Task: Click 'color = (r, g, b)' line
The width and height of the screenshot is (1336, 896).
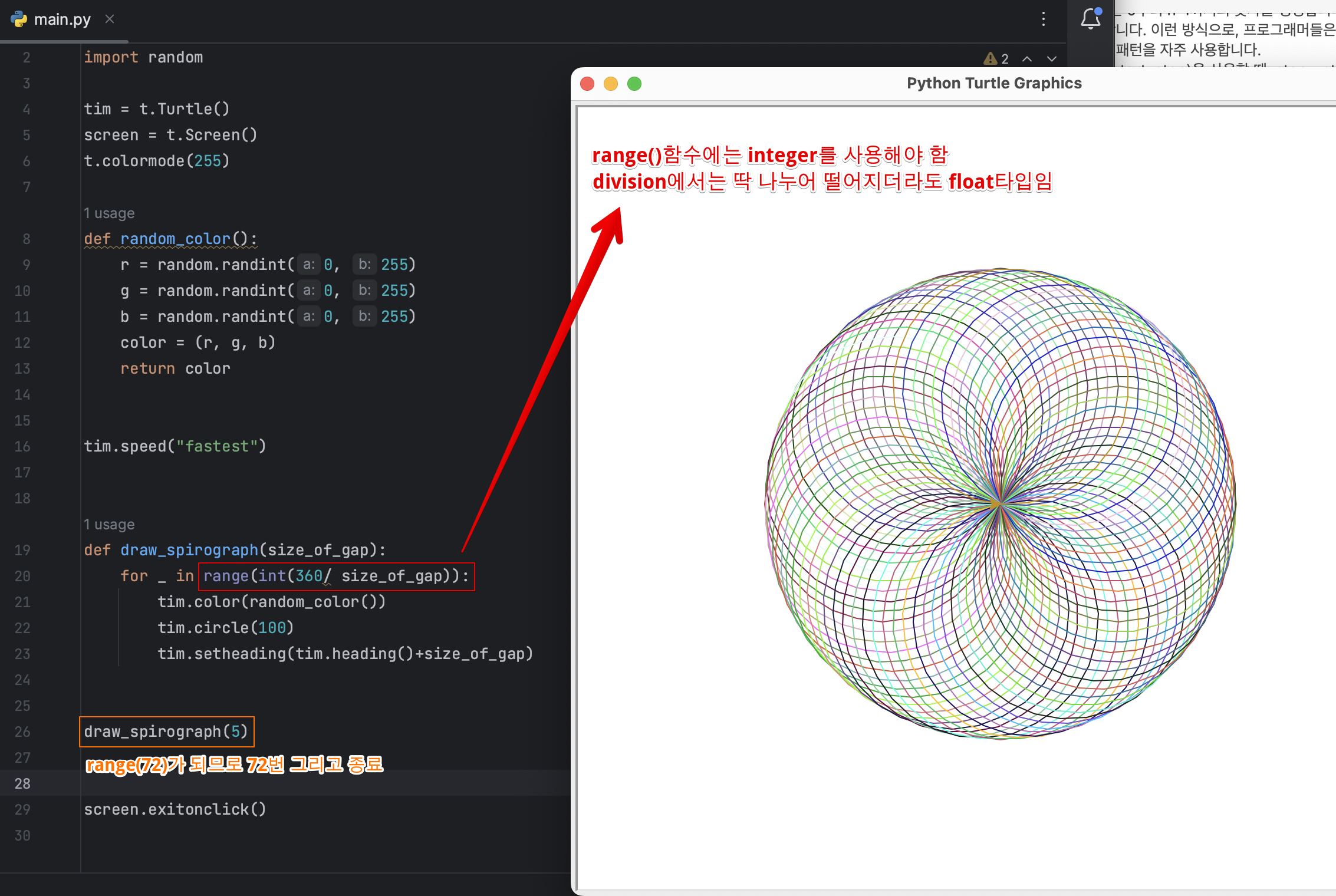Action: (x=198, y=342)
